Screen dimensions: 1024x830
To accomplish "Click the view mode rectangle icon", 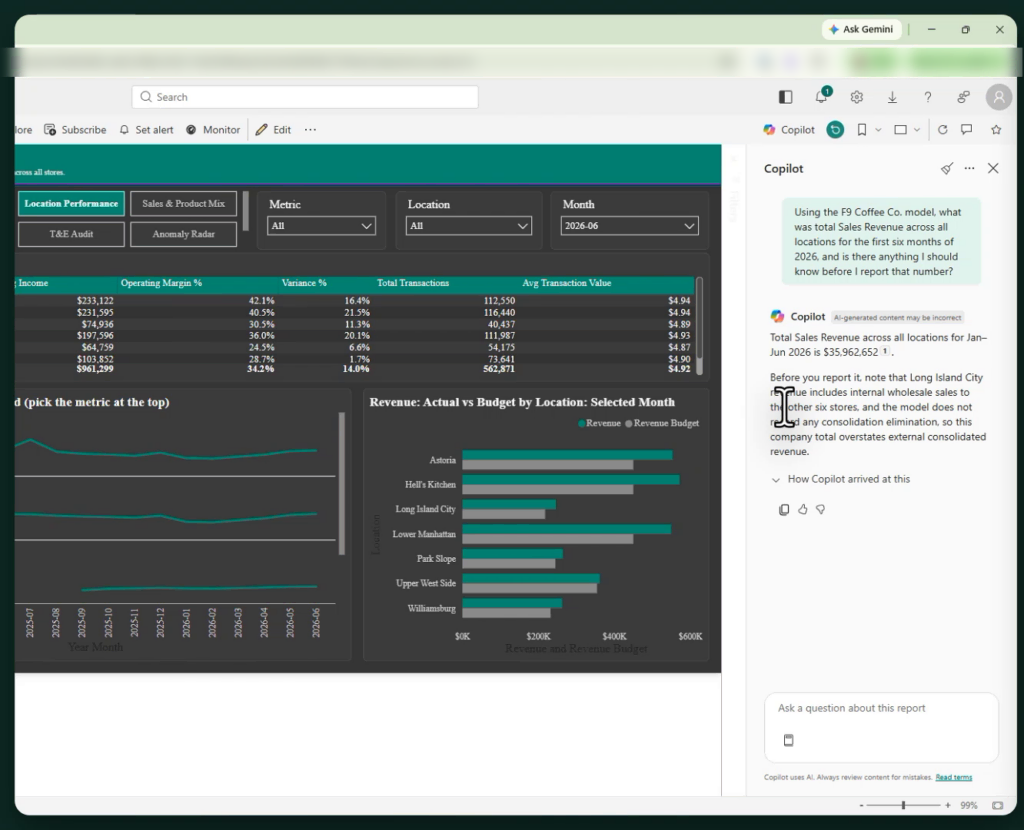I will point(901,130).
